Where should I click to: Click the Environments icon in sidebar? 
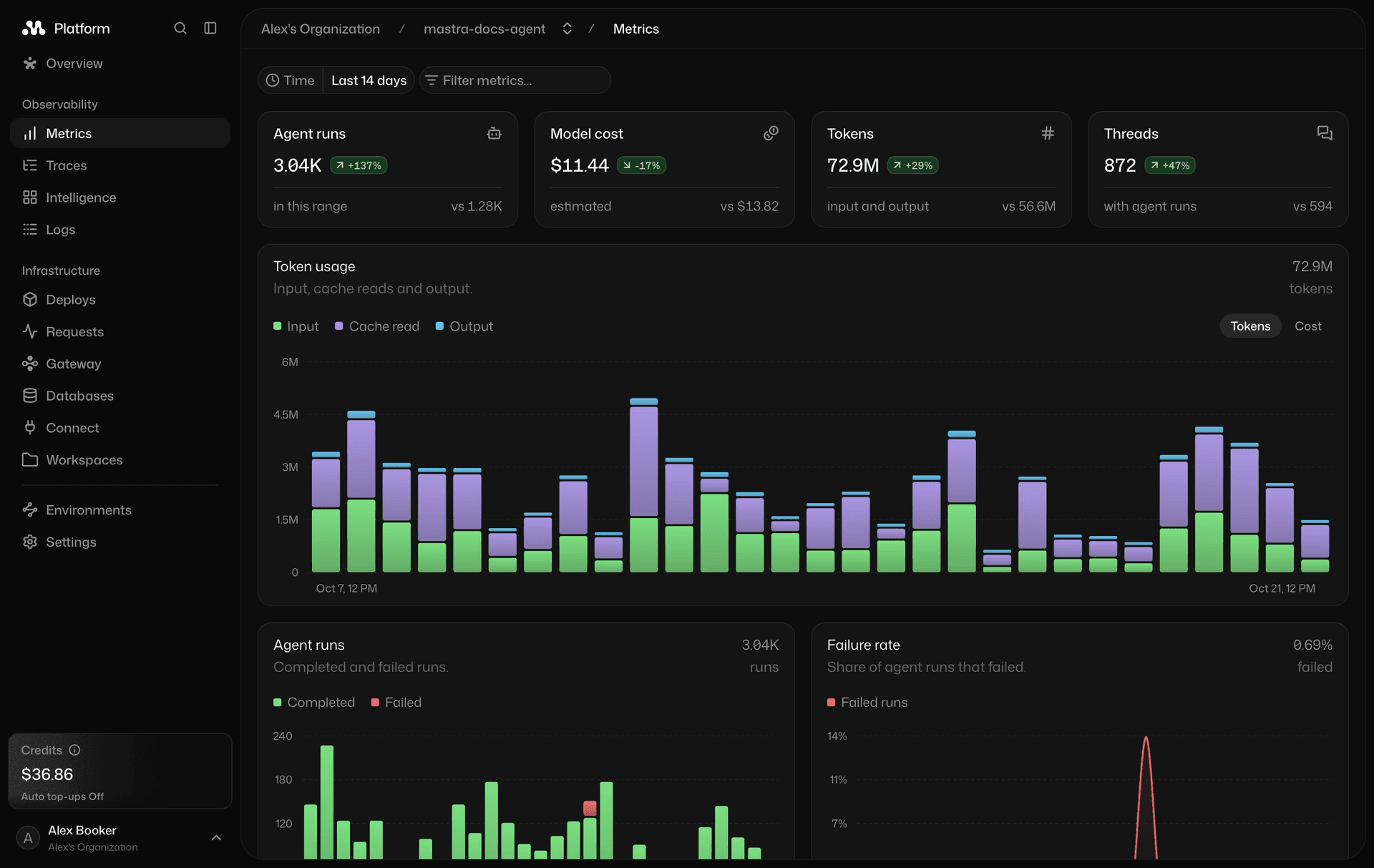(x=29, y=509)
